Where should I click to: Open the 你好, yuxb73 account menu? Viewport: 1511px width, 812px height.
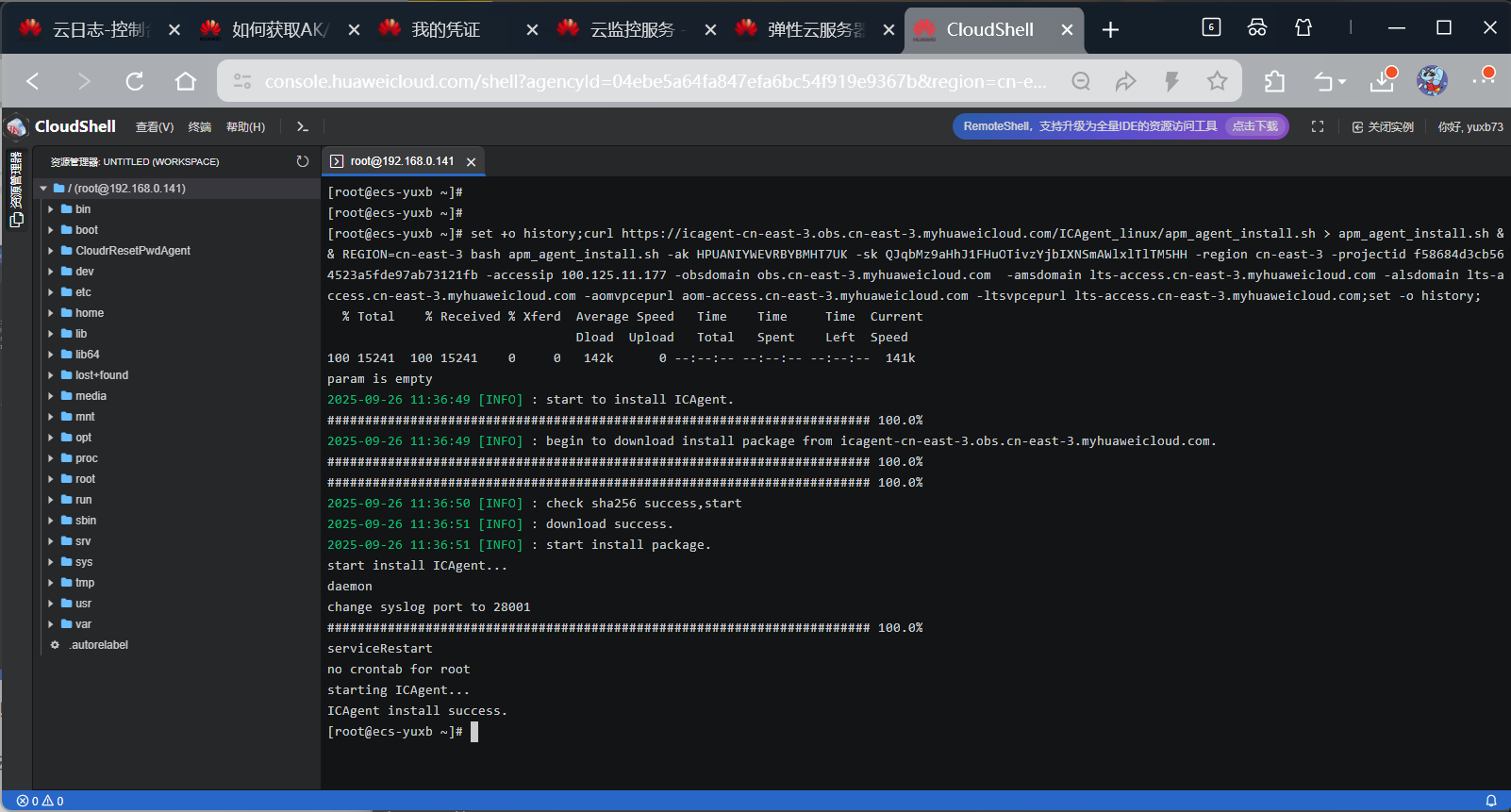coord(1470,126)
